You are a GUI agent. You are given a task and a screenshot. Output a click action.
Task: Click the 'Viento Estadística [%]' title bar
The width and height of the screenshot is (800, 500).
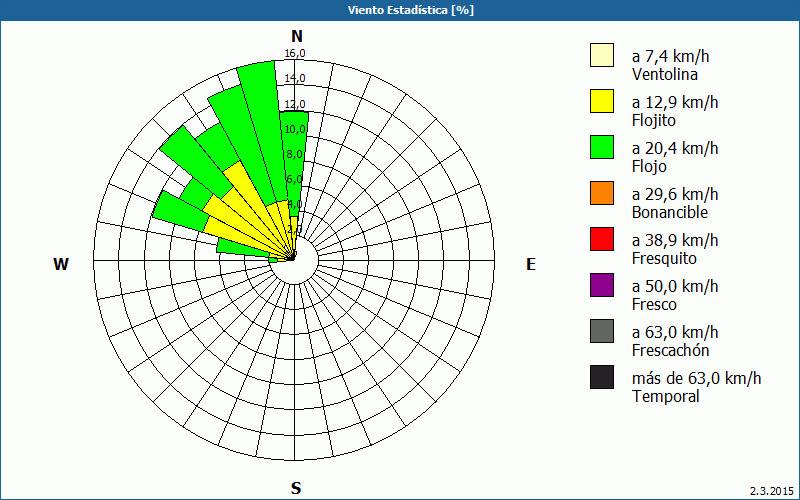pyautogui.click(x=400, y=10)
